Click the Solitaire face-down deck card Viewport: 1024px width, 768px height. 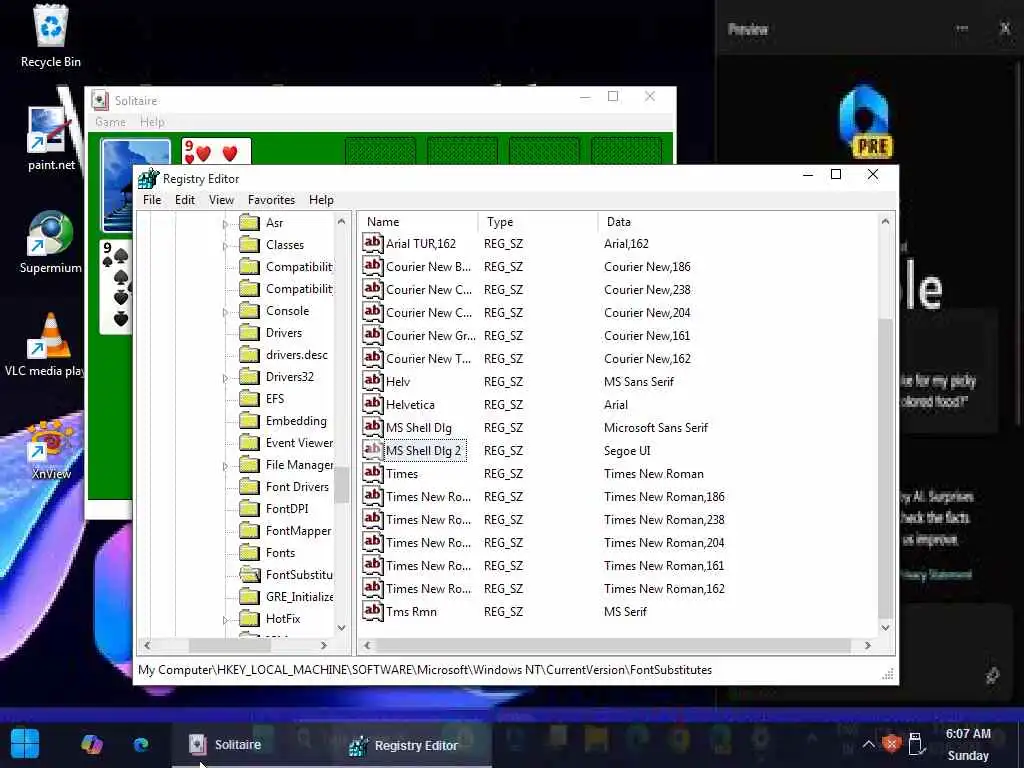[x=119, y=184]
